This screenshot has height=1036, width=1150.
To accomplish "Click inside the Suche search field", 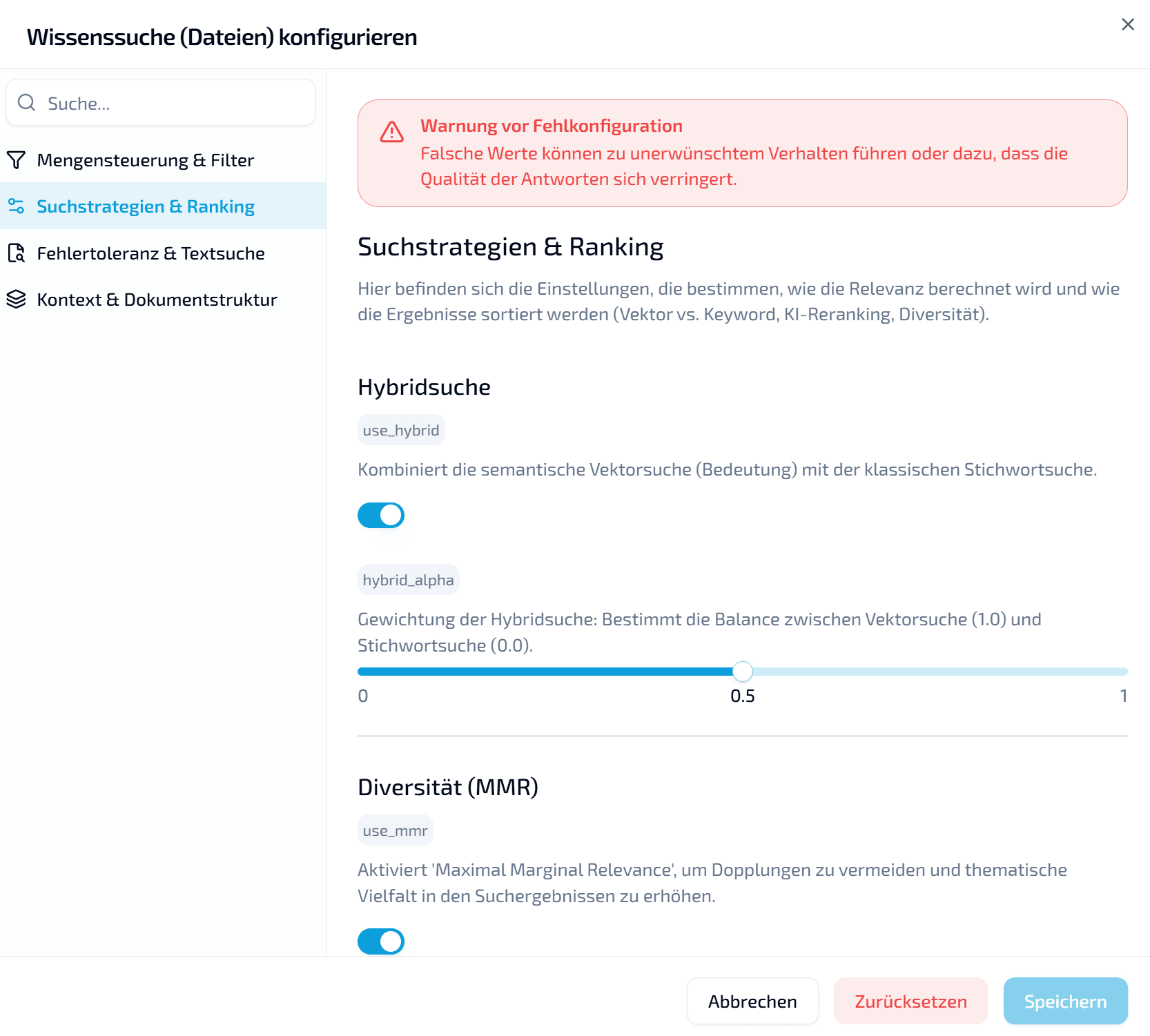I will click(x=159, y=102).
